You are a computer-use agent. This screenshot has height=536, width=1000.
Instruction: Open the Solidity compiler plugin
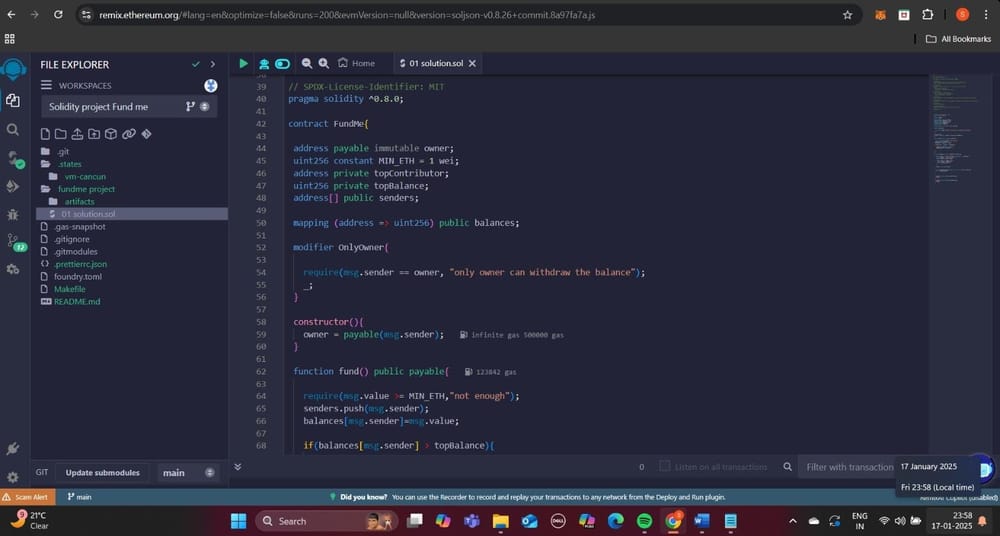point(14,159)
